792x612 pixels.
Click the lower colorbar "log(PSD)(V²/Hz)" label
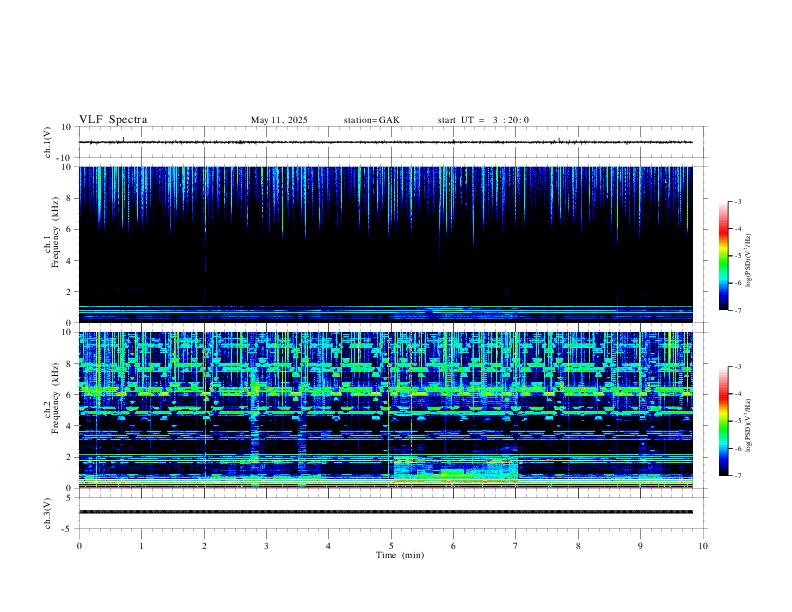coord(748,426)
